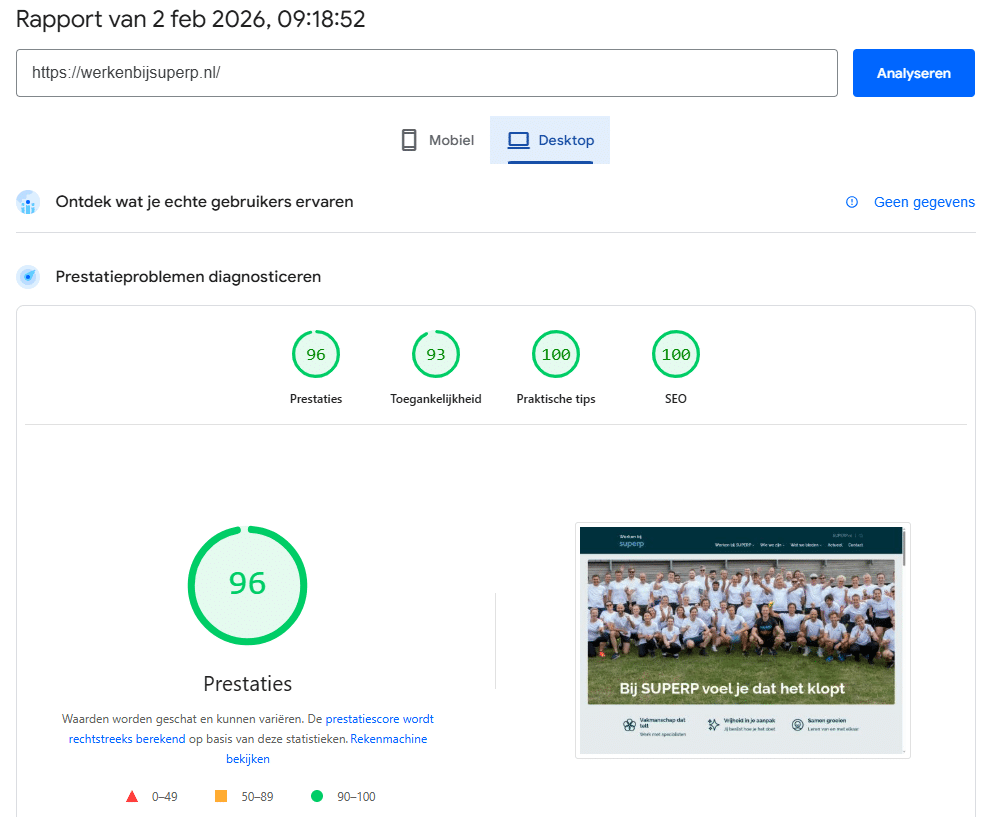Switch to the Desktop tab
Screen dimensions: 1000x817
549,140
